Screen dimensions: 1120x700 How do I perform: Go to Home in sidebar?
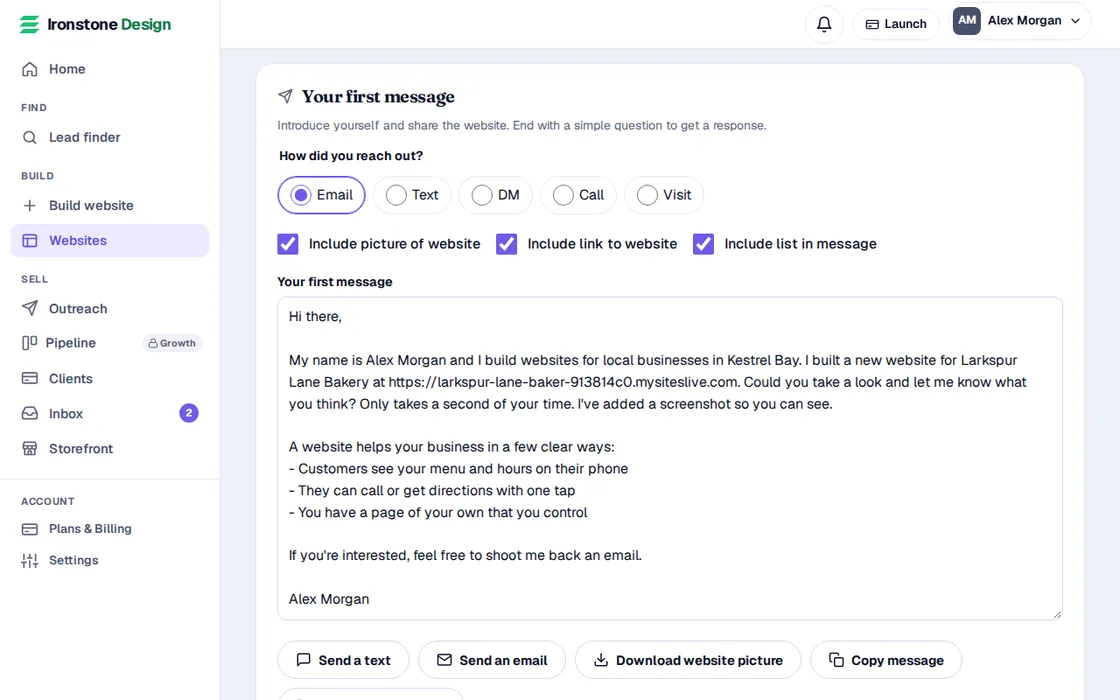[x=110, y=69]
